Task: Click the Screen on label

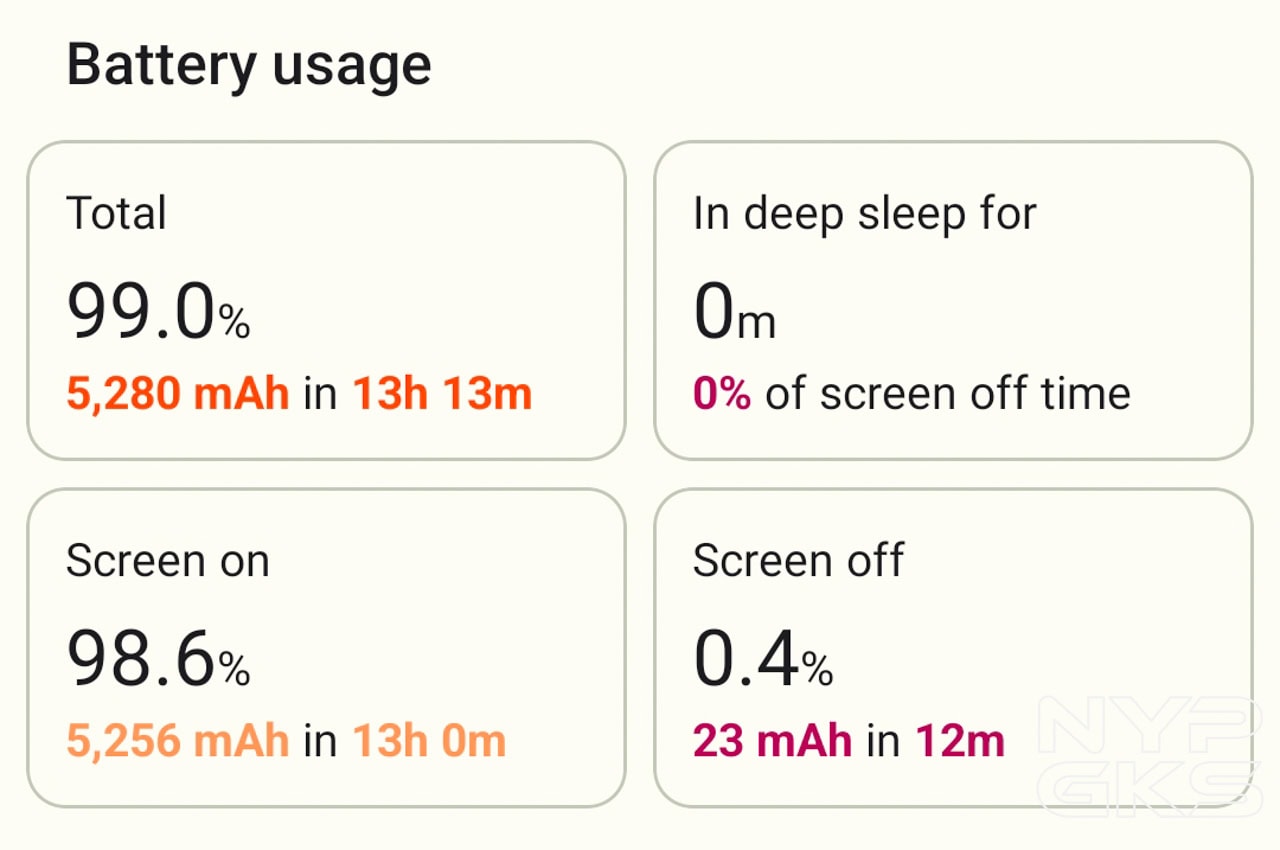Action: click(167, 561)
